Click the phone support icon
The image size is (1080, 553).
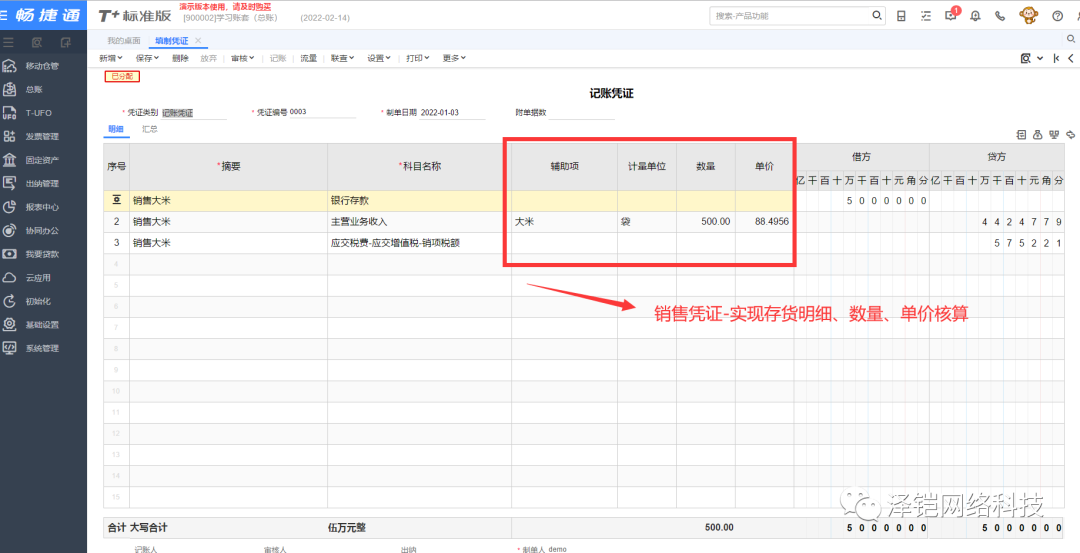[999, 16]
